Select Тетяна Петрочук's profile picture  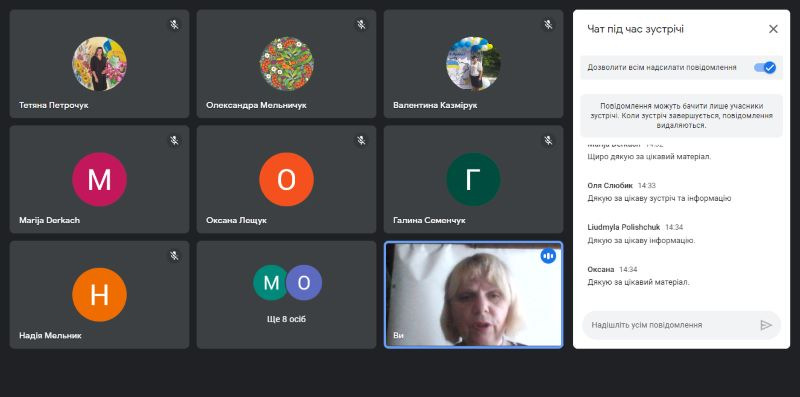tap(99, 64)
